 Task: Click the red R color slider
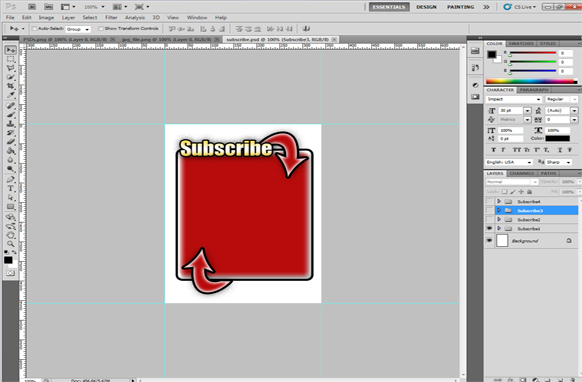(533, 53)
